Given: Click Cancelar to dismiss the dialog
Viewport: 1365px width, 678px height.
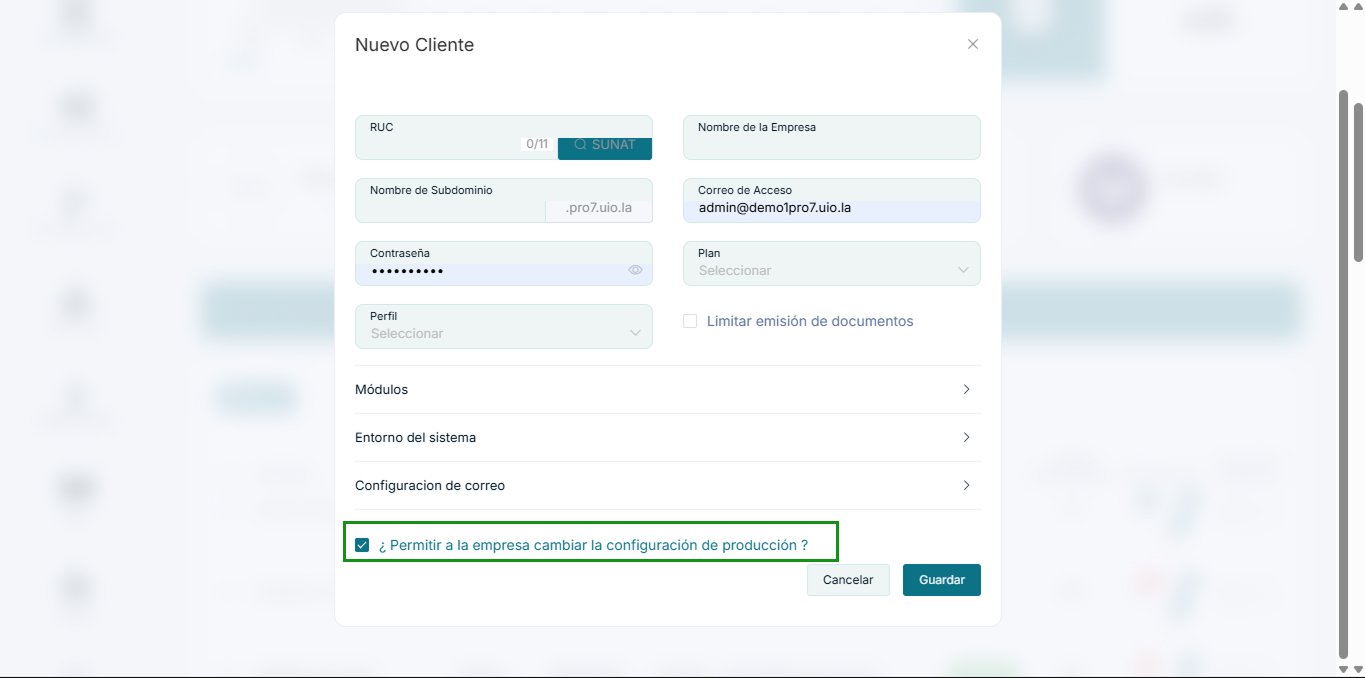Looking at the screenshot, I should [847, 579].
